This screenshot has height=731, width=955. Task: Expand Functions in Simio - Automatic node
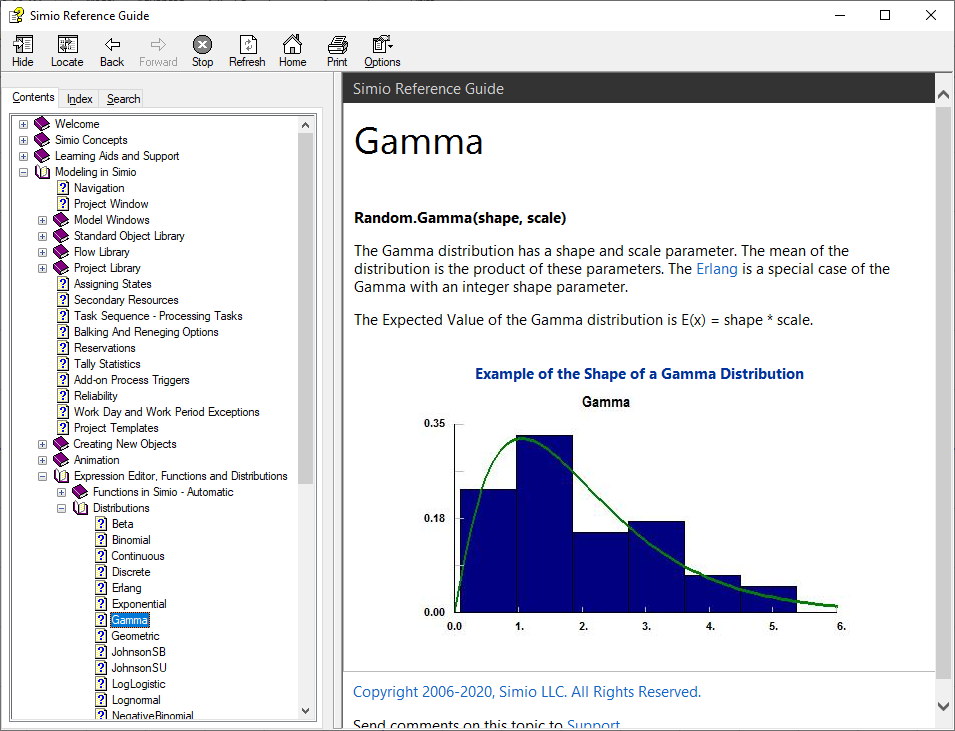(62, 492)
